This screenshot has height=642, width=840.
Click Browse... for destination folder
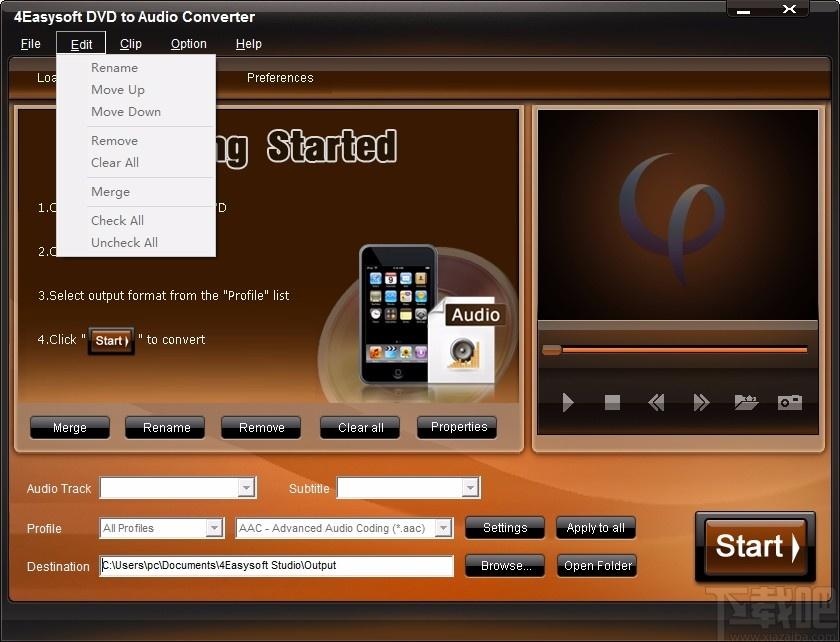click(505, 565)
